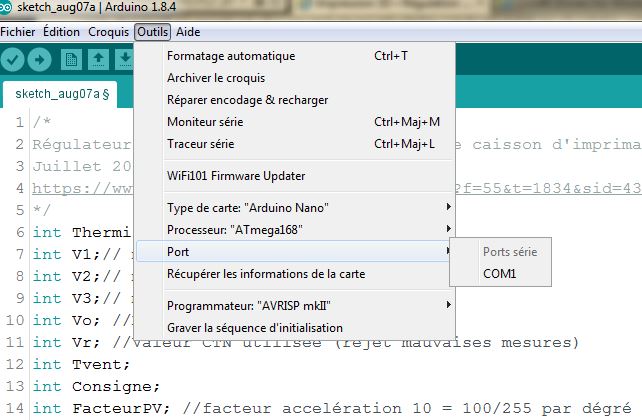Click the 'Juillet' comment on line 3

pos(67,166)
